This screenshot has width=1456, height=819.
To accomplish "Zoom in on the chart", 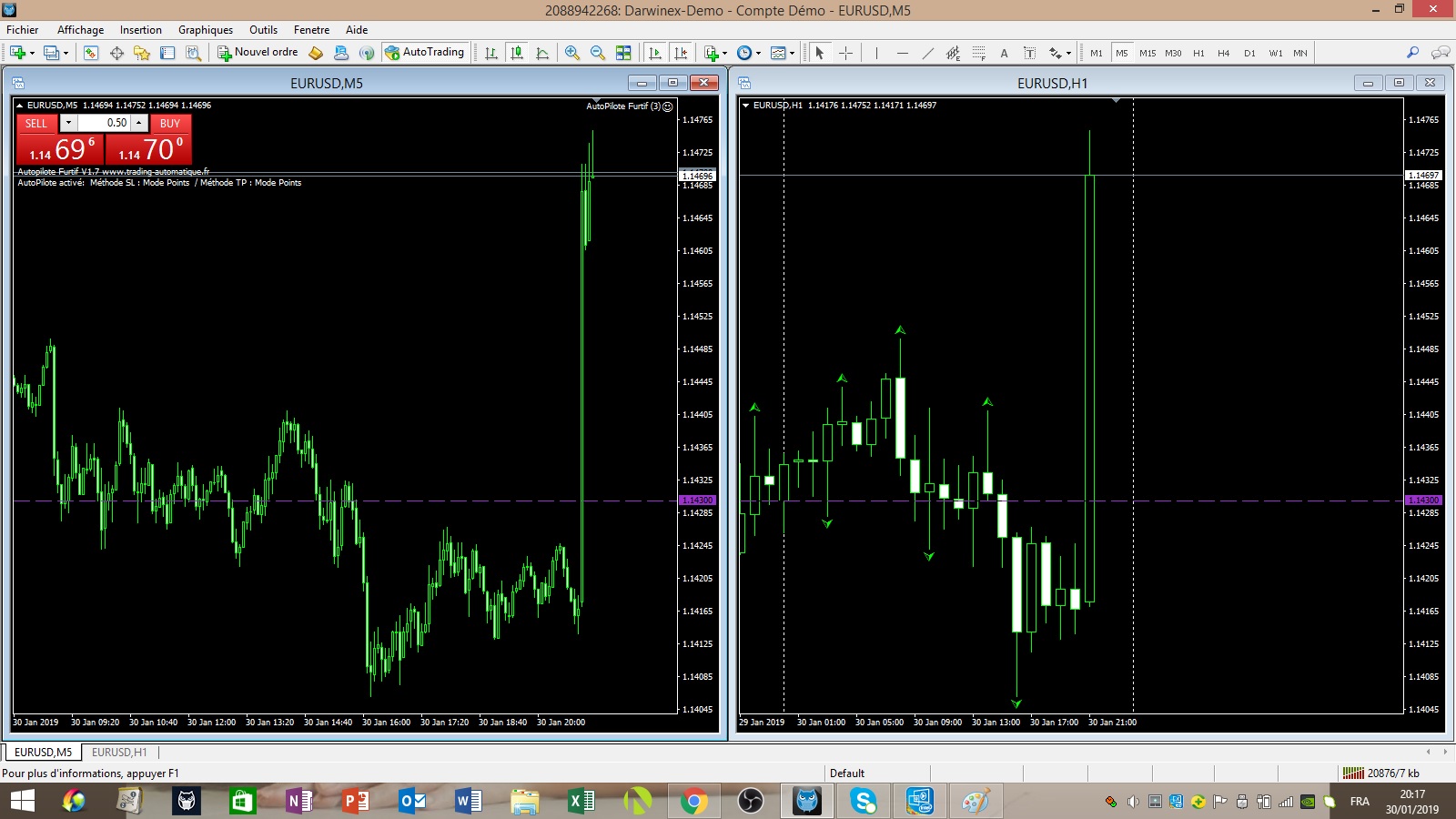I will (x=572, y=53).
